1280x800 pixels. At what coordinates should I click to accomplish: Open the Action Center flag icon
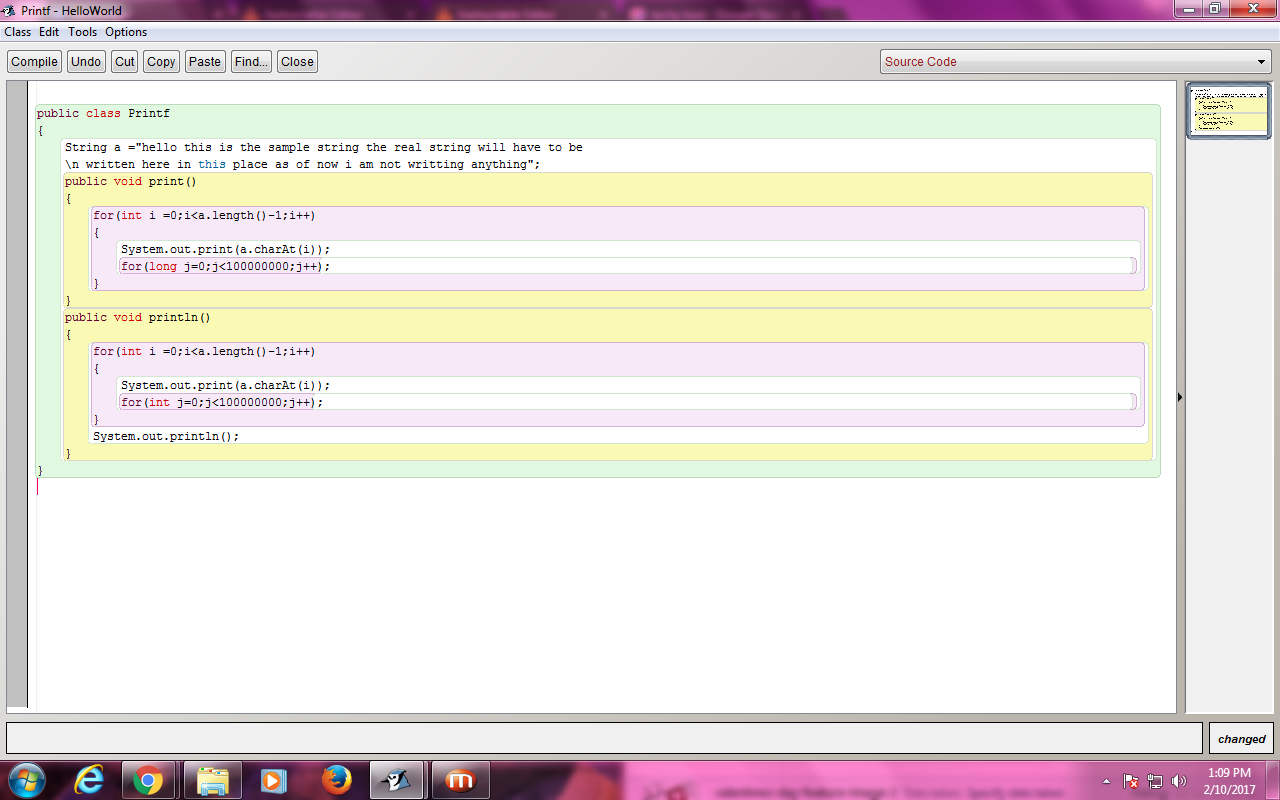pos(1131,781)
